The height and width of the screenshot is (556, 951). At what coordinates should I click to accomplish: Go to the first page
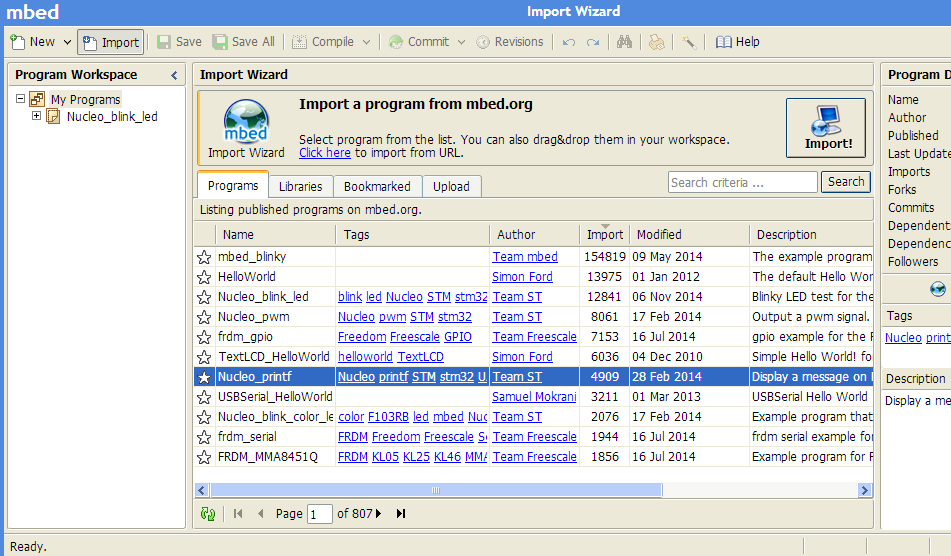238,514
